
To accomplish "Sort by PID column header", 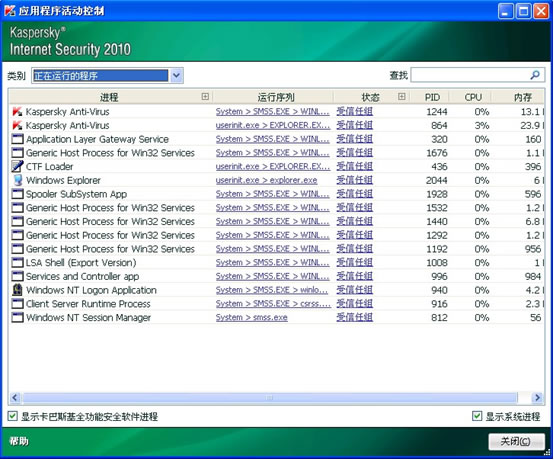I will pyautogui.click(x=432, y=97).
